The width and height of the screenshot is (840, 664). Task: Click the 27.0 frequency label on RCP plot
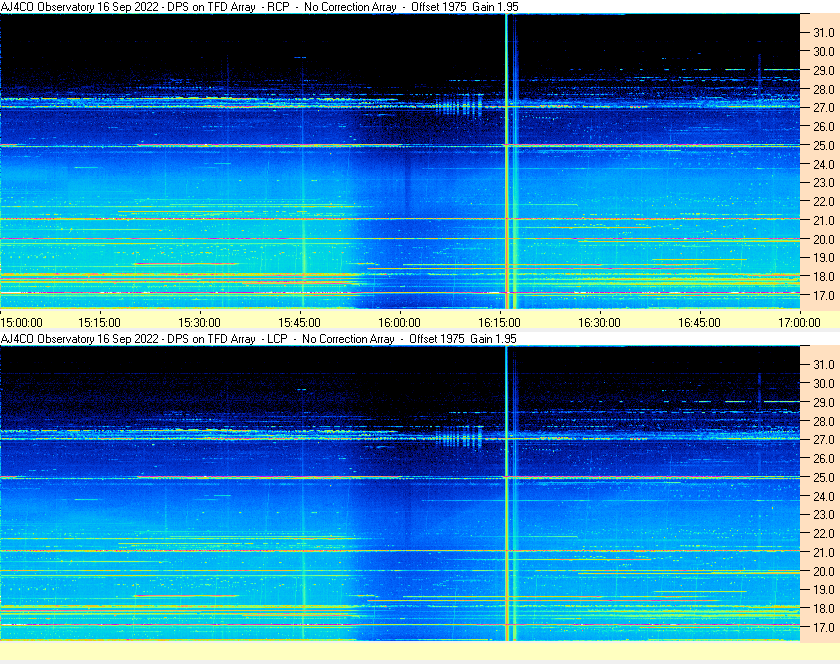824,108
